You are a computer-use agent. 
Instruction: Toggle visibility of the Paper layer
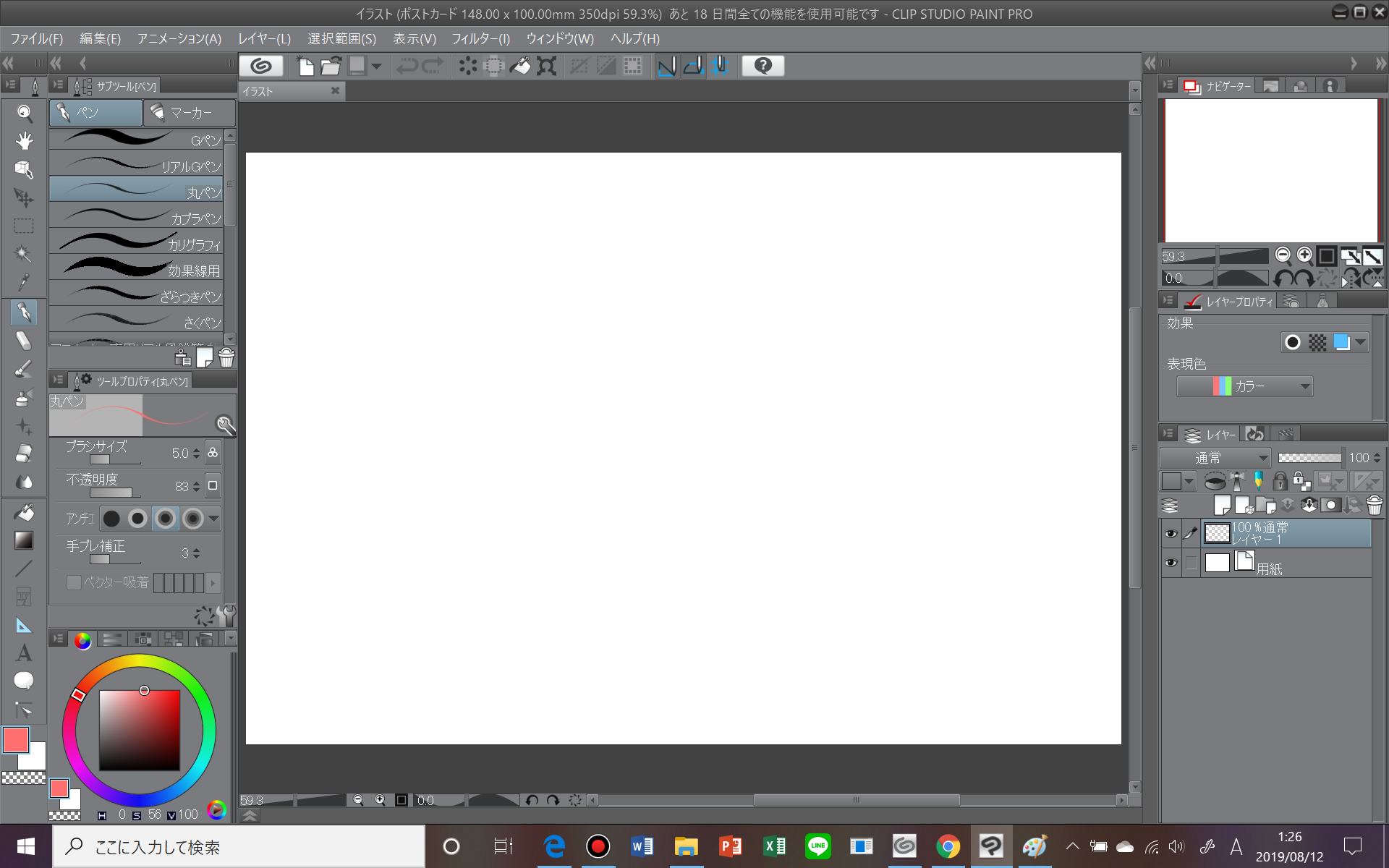(1171, 563)
